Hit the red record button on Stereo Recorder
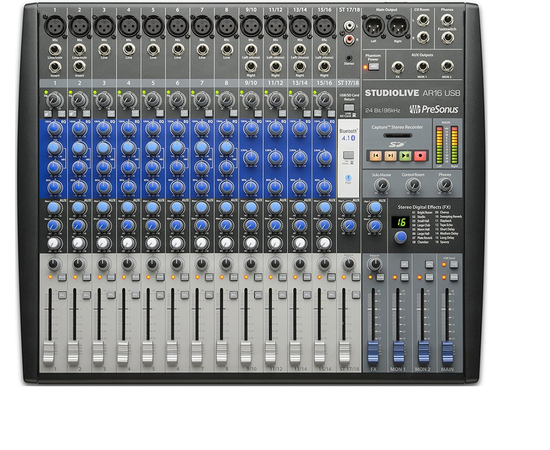550x450 pixels. coord(420,155)
